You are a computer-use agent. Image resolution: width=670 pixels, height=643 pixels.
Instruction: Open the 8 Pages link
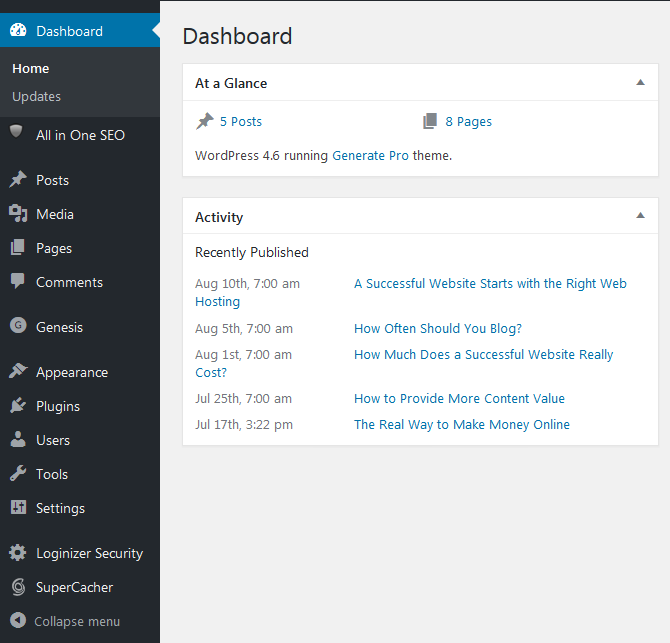pos(468,122)
